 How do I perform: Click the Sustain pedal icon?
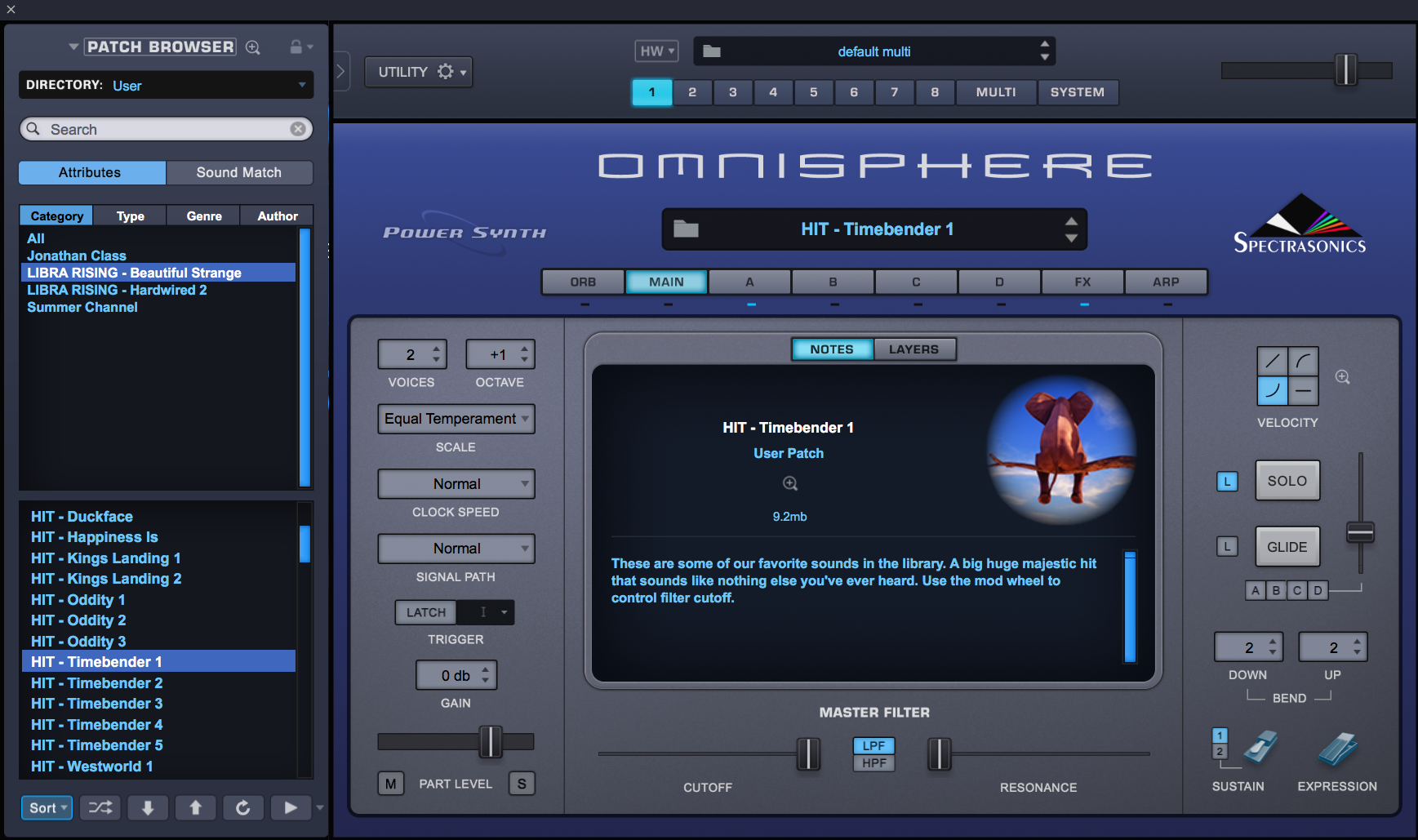[x=1260, y=747]
